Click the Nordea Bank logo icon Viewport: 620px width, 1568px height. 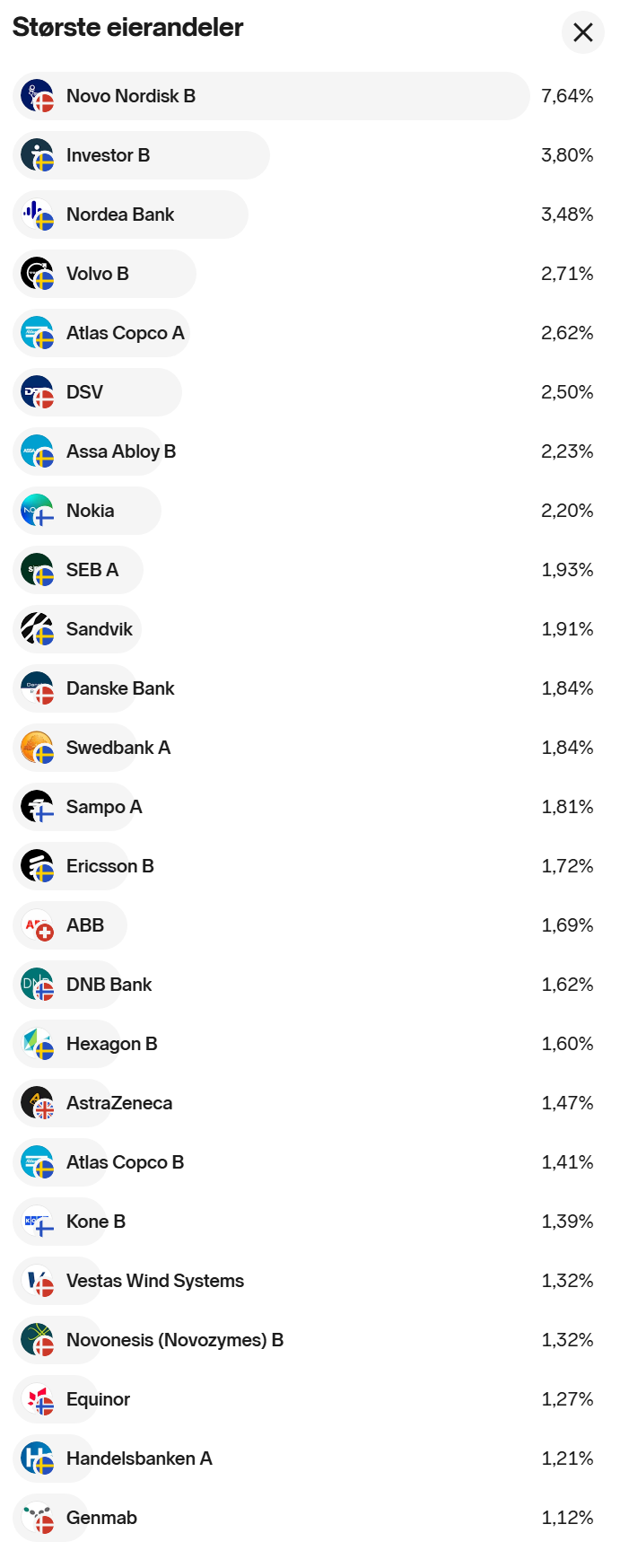coord(37,215)
